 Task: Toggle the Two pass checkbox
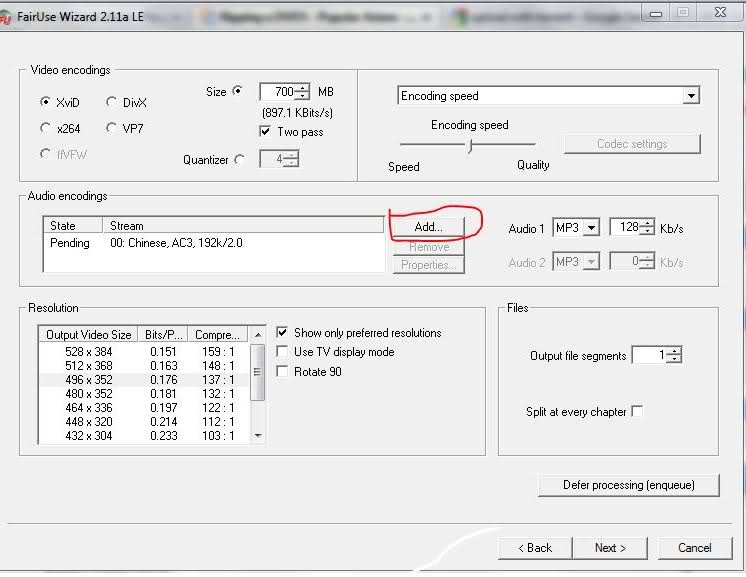[265, 131]
